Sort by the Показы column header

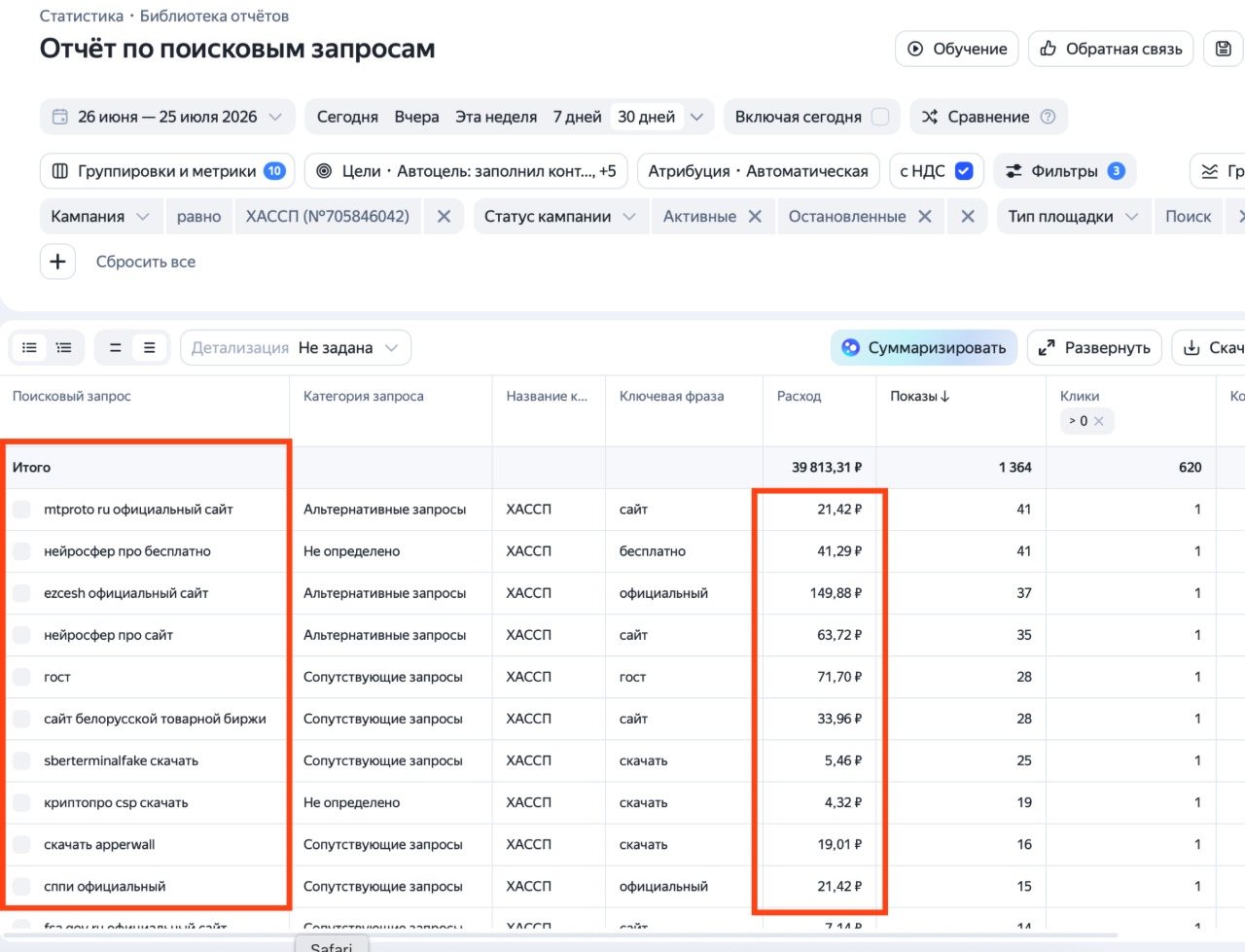click(920, 396)
